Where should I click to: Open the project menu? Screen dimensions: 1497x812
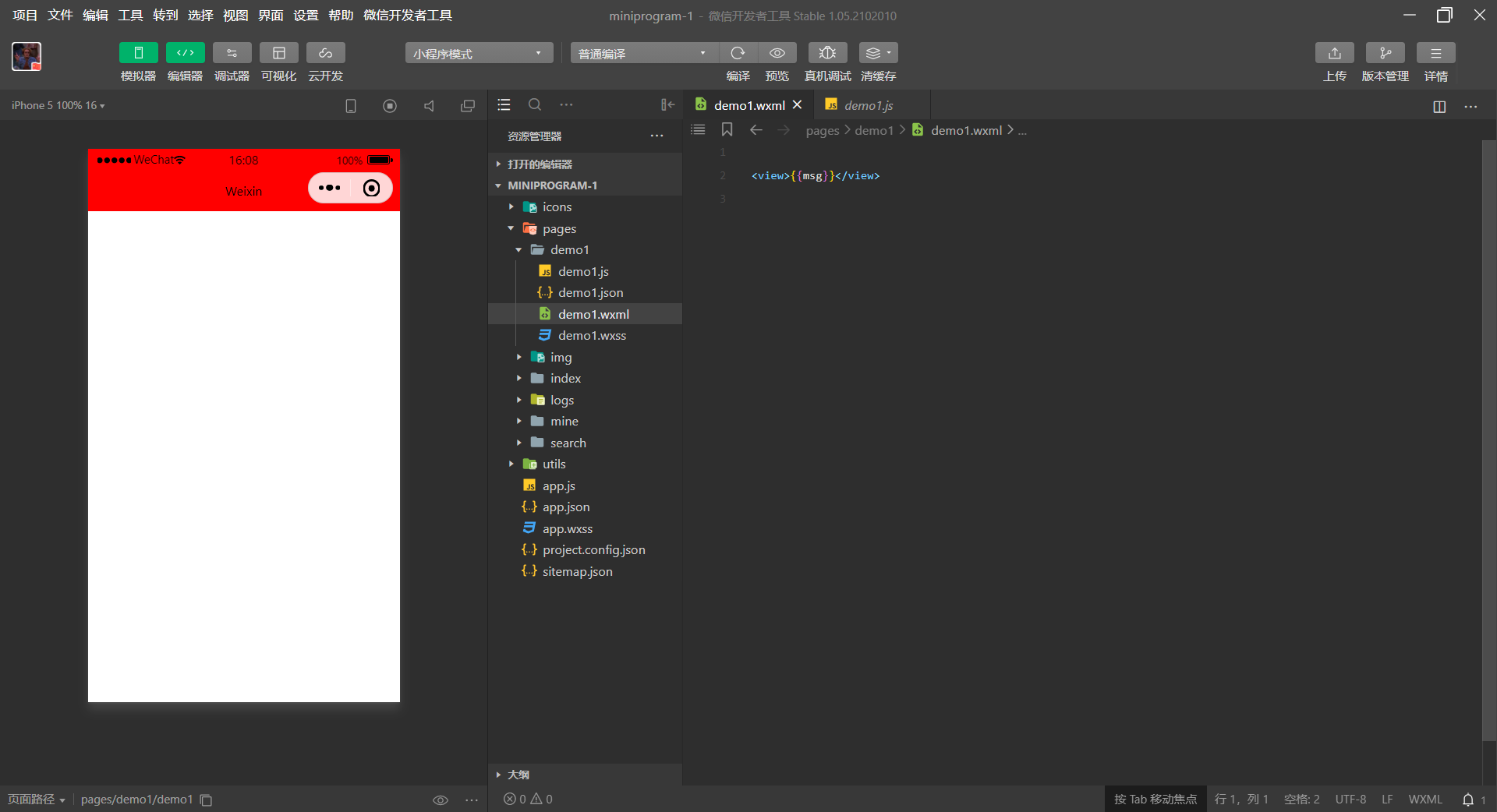tap(25, 16)
